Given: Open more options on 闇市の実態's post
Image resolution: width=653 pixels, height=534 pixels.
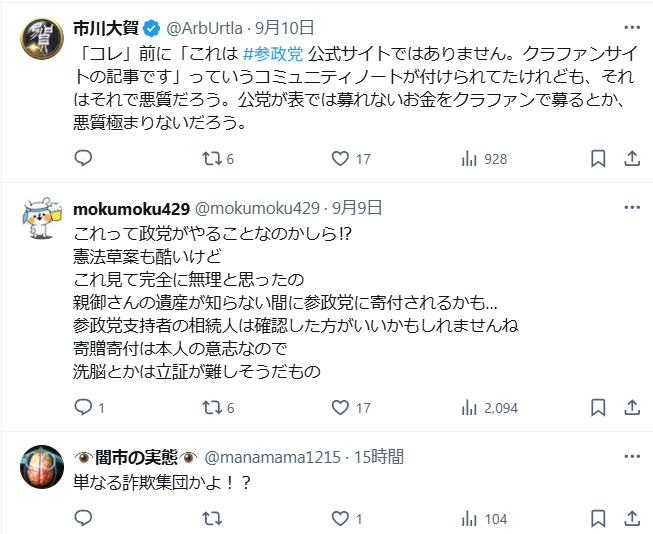Looking at the screenshot, I should pos(631,457).
